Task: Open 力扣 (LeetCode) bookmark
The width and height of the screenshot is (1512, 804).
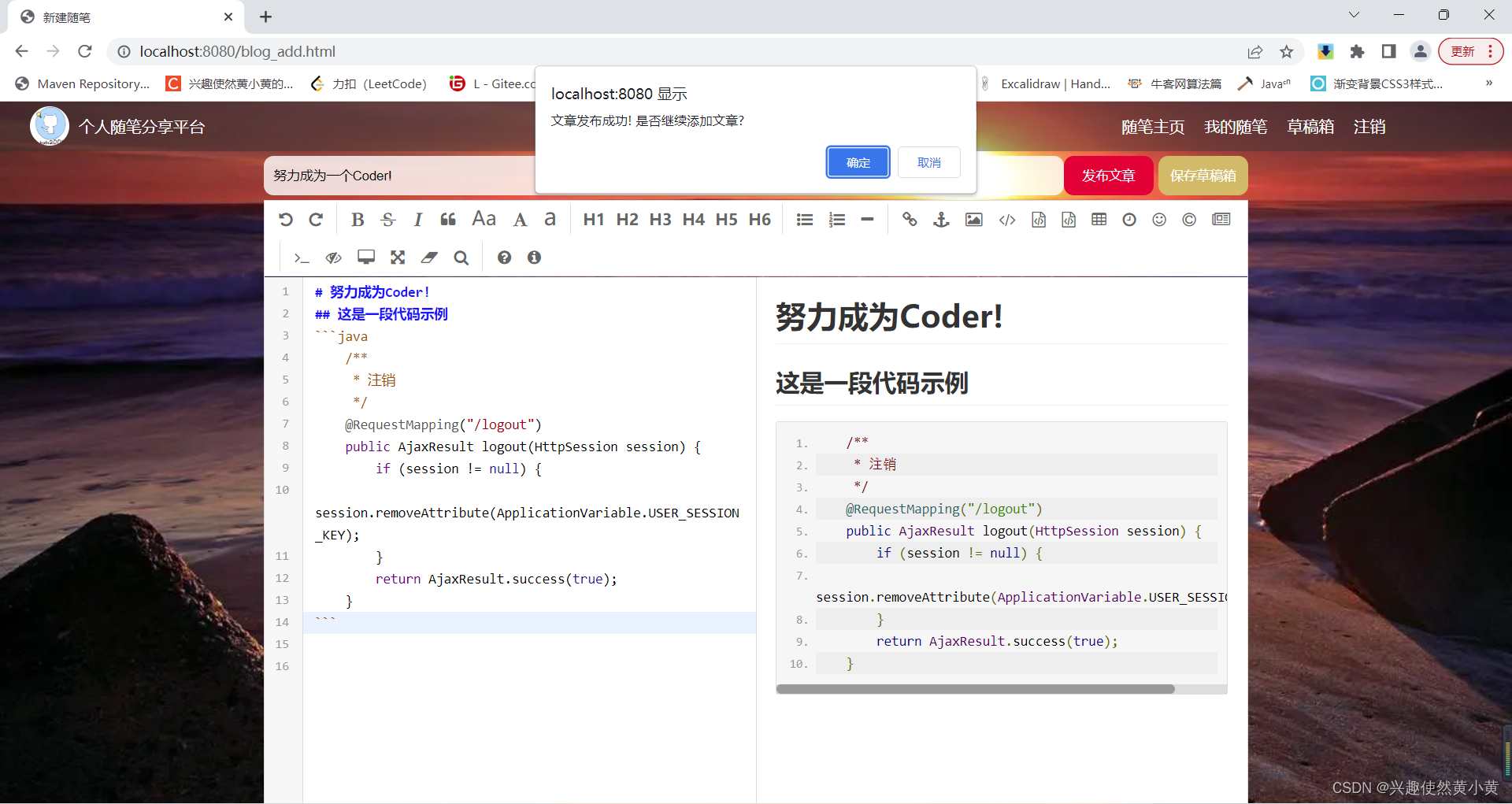Action: 369,83
